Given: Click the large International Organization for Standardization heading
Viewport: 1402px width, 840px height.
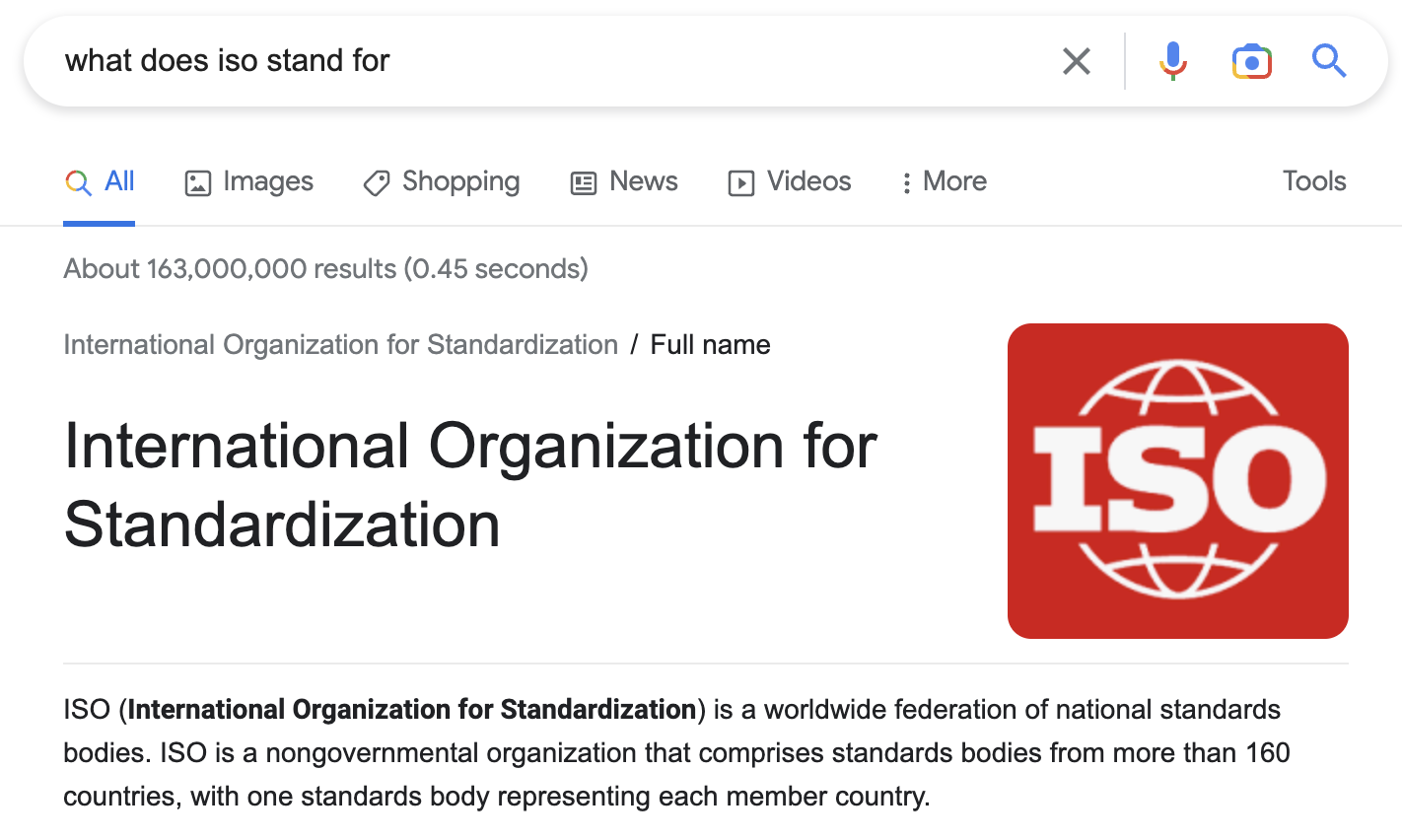Looking at the screenshot, I should 470,485.
